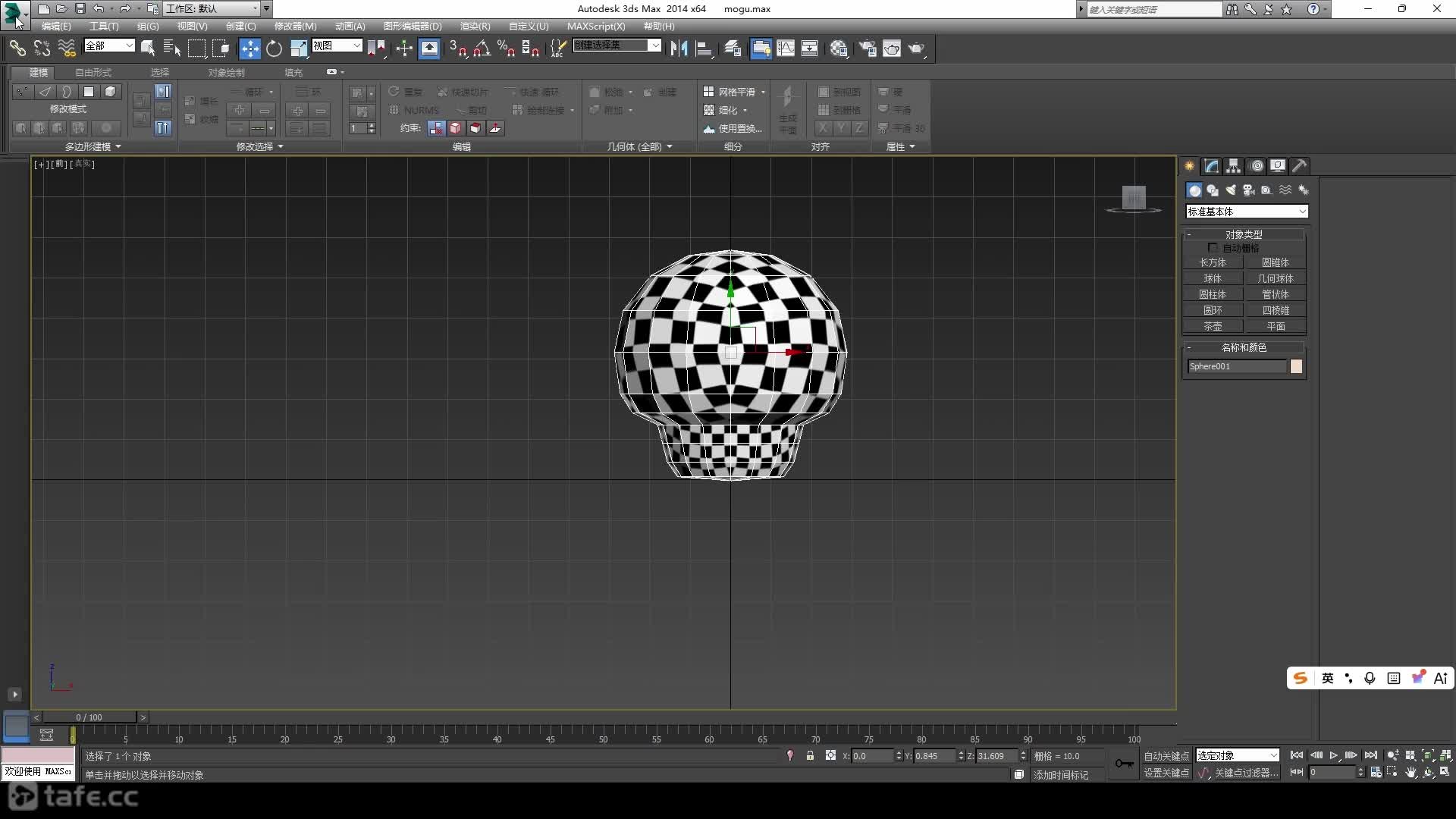Open Select by Name list icon
This screenshot has height=819, width=1456.
(x=172, y=49)
